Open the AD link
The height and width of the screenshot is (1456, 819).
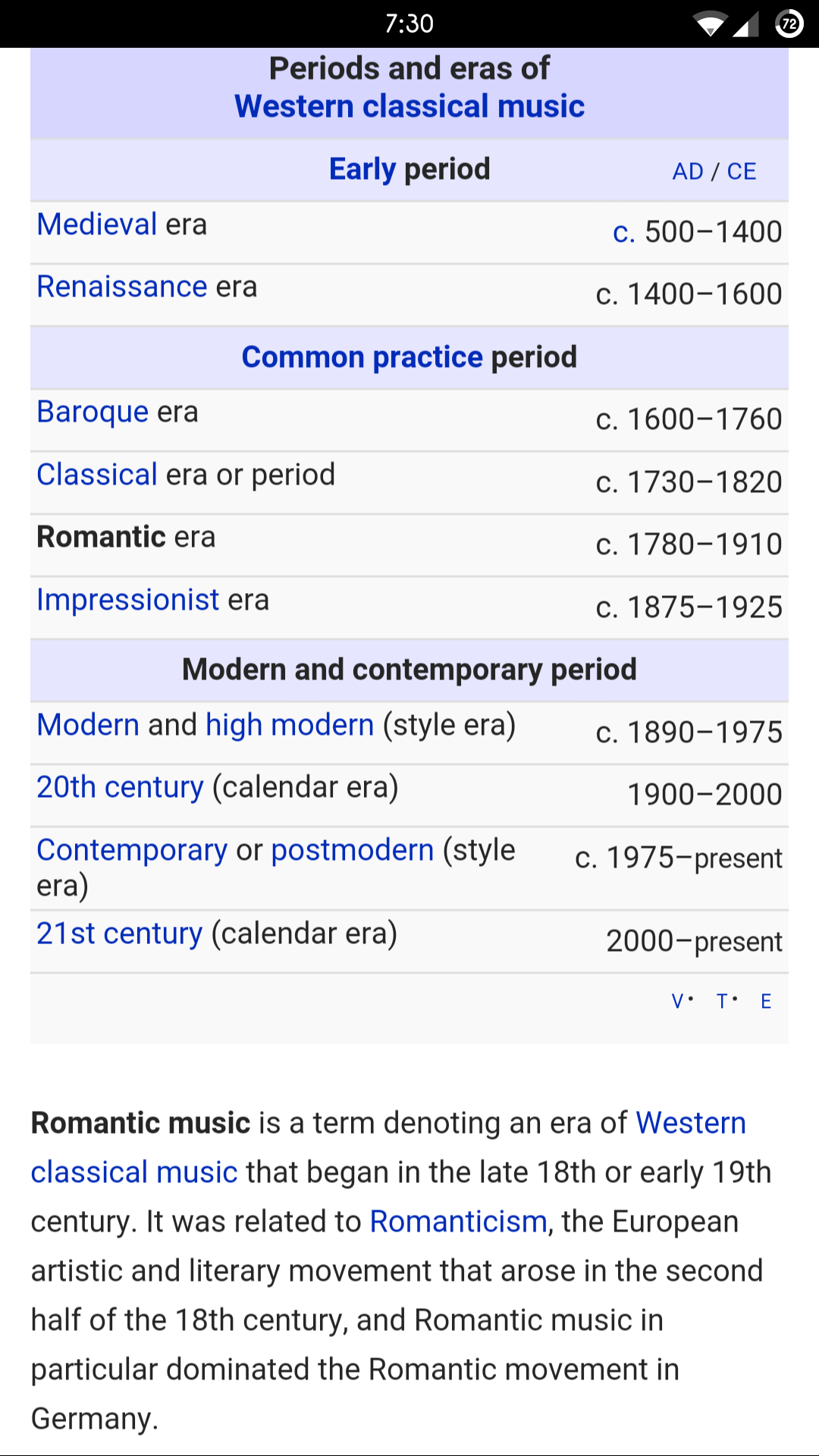688,171
